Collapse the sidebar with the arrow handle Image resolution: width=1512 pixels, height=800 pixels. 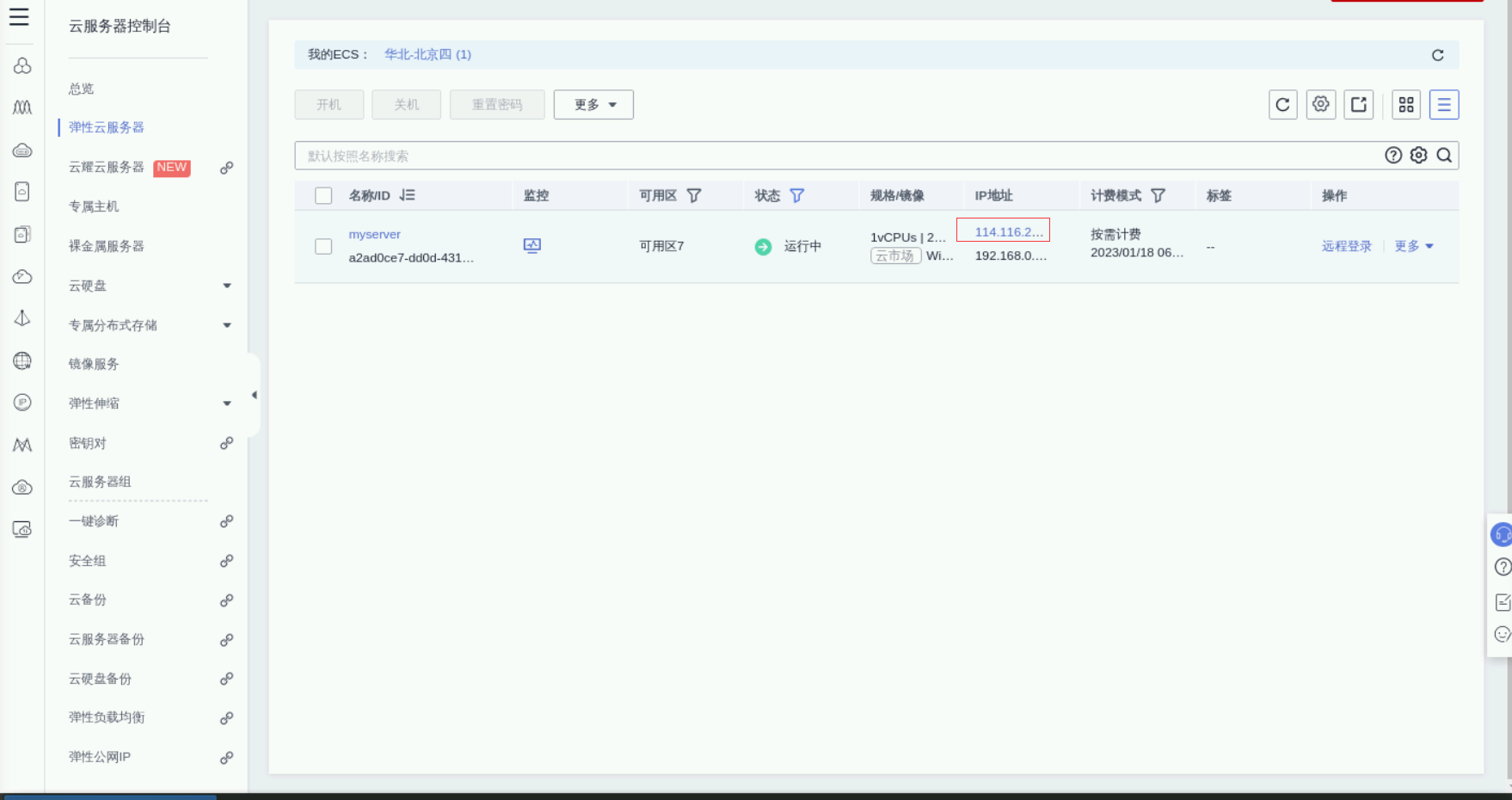pos(254,395)
